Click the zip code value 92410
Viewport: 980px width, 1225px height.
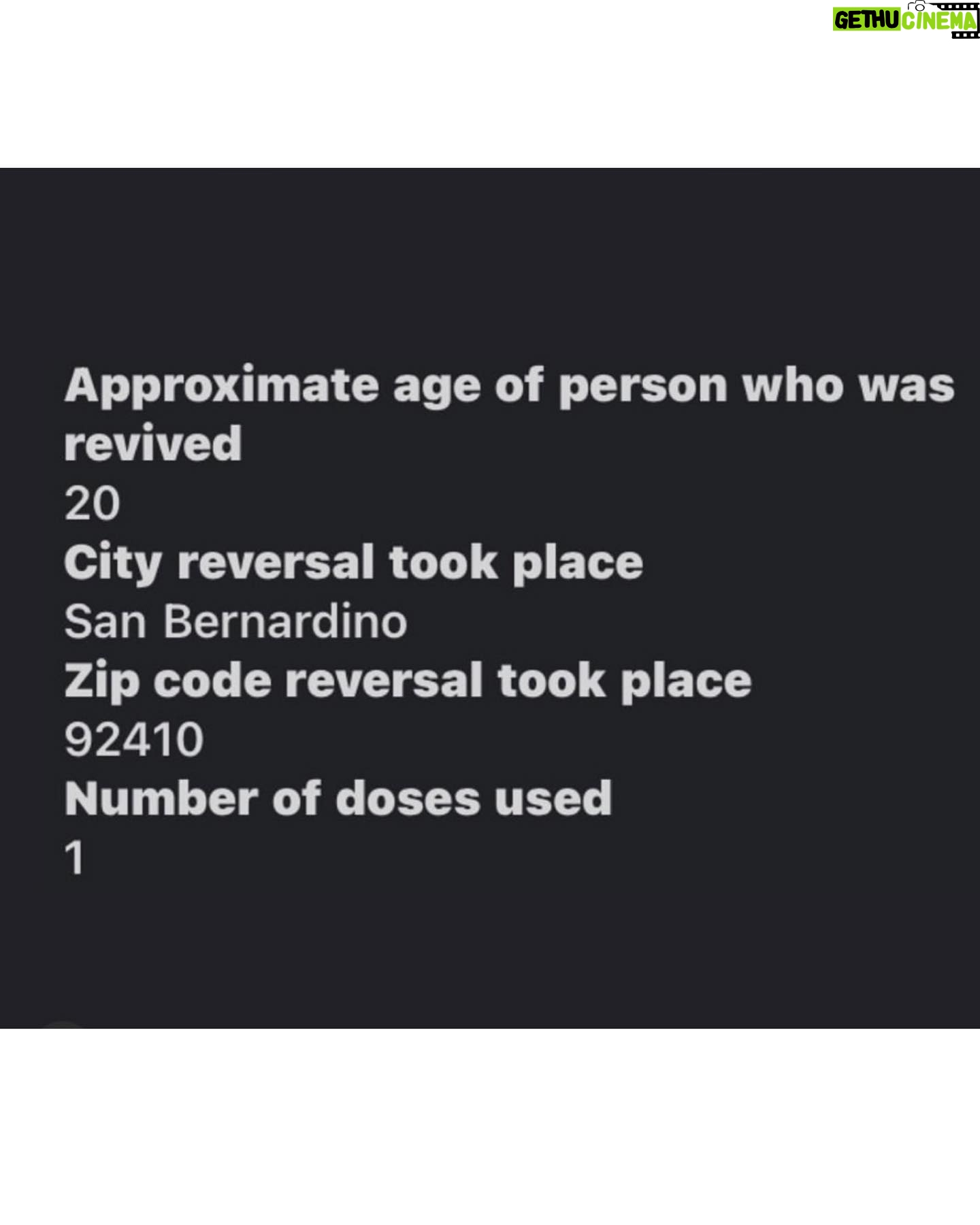(134, 740)
